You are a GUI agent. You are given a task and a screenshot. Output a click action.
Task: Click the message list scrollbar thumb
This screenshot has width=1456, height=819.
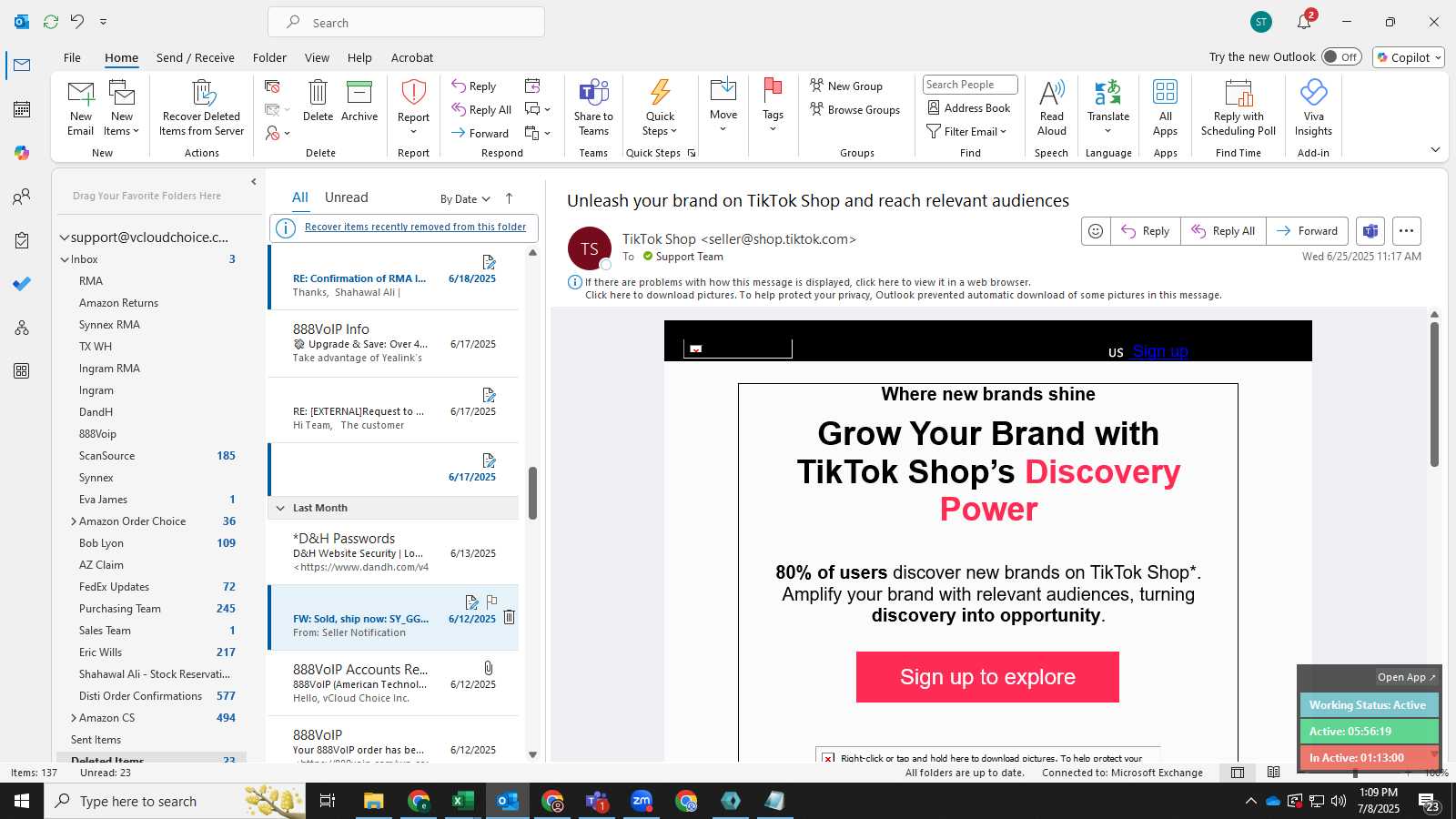coord(532,493)
